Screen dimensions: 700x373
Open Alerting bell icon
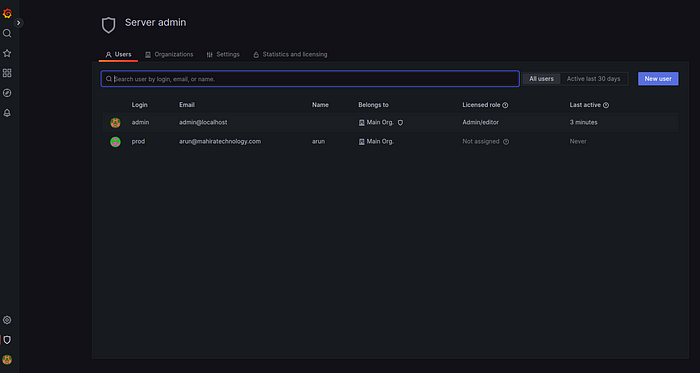(7, 113)
